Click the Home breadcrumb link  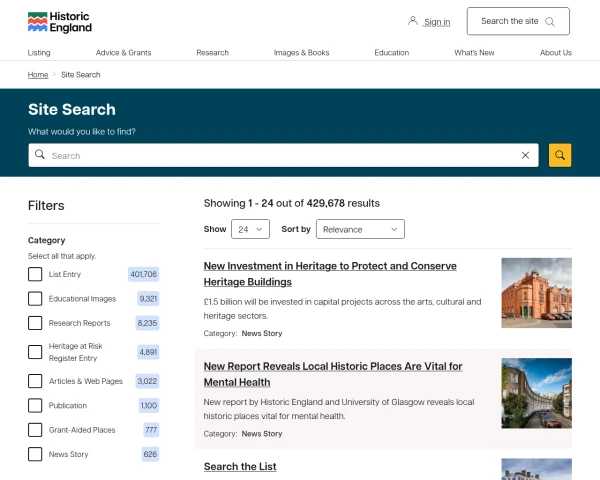[38, 74]
